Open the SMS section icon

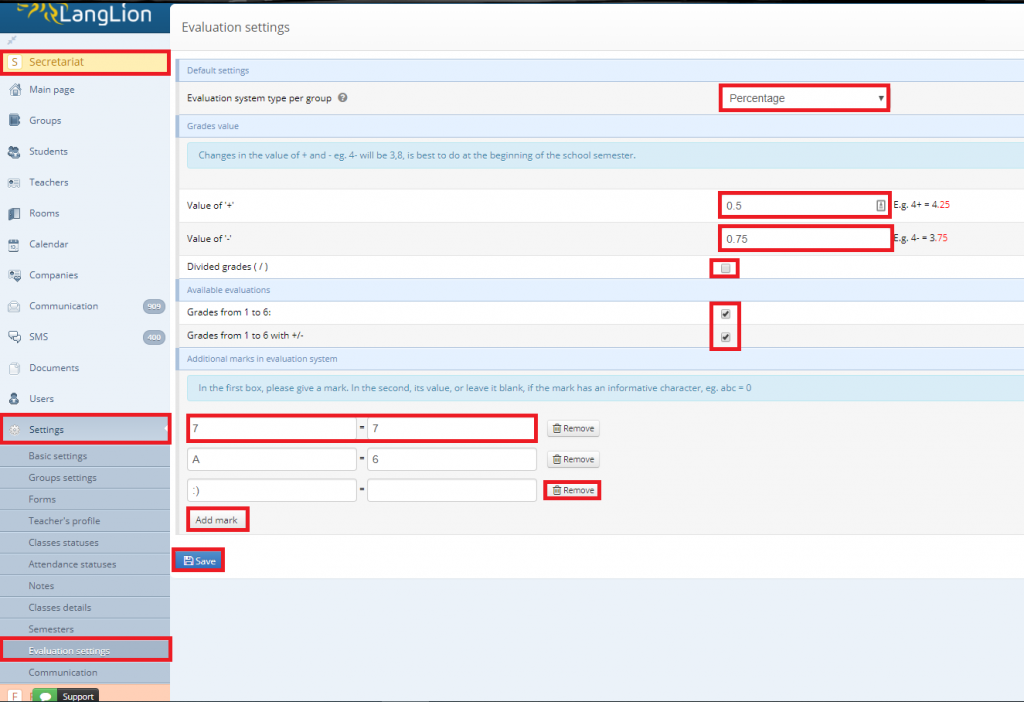16,337
